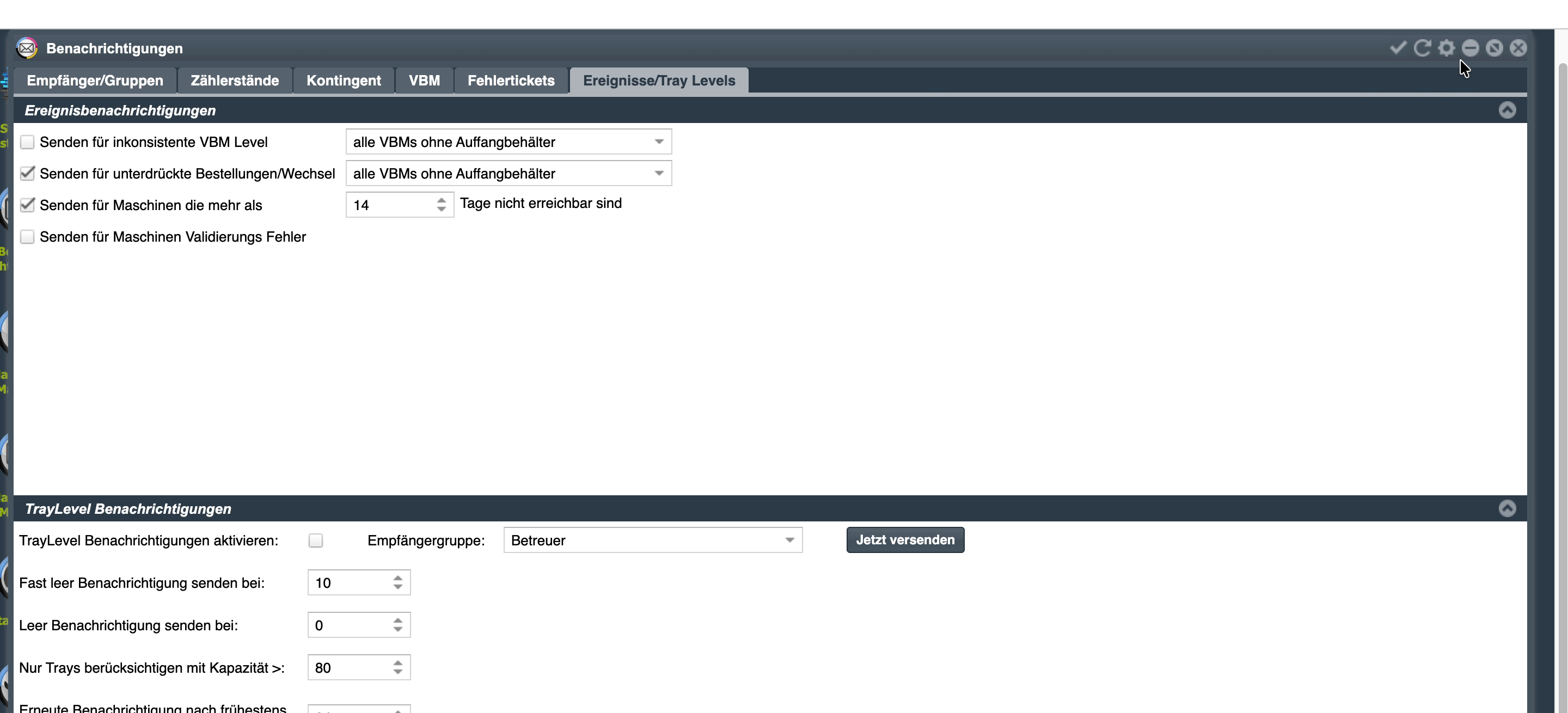
Task: Toggle TrayLevel Benachrichtigungen aktivieren checkbox
Action: pyautogui.click(x=315, y=540)
